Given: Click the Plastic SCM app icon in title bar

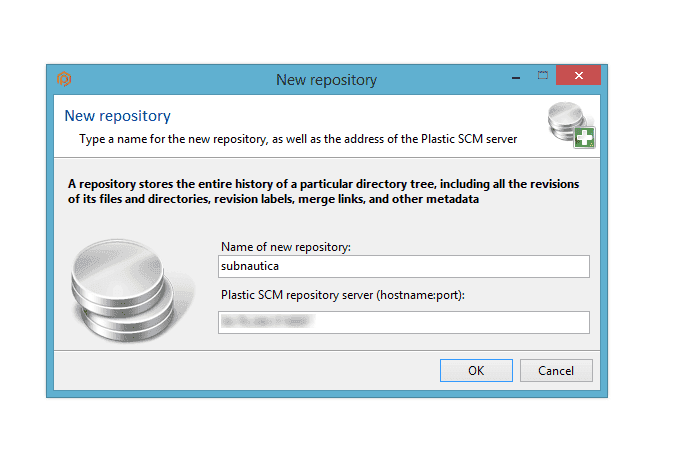Looking at the screenshot, I should pos(64,79).
